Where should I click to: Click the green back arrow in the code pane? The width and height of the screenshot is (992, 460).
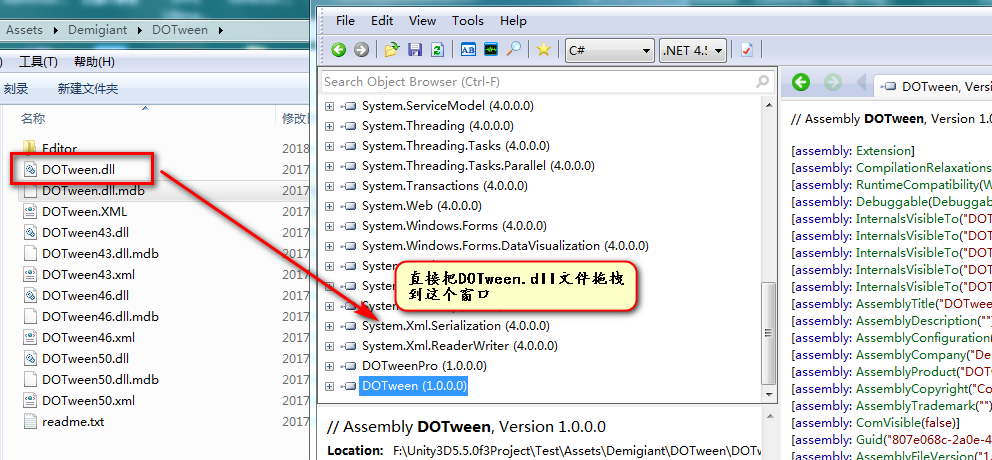(801, 82)
